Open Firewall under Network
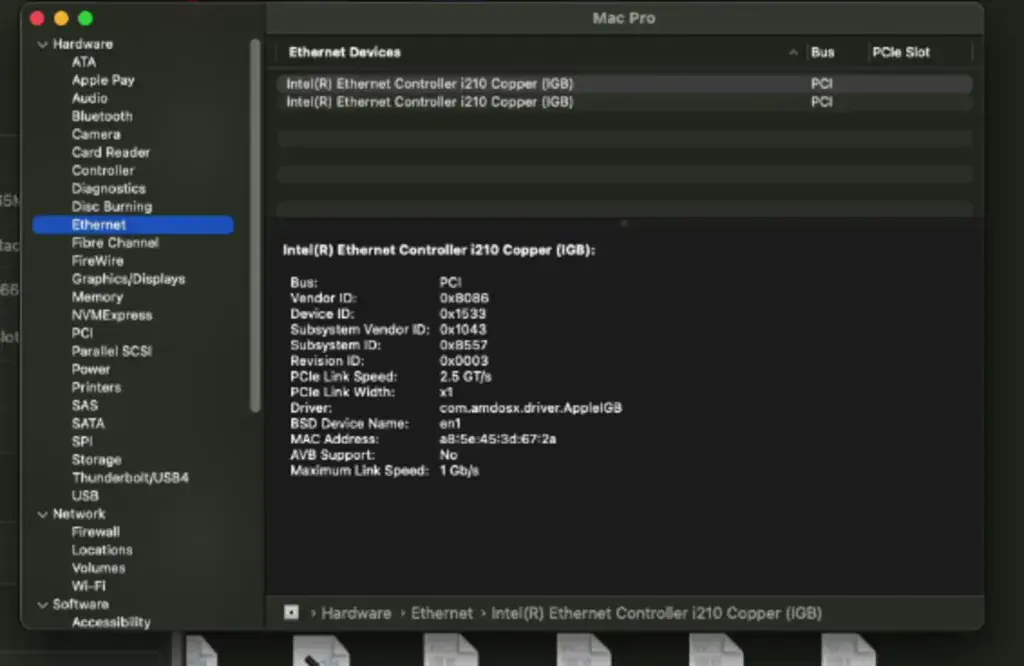 pos(95,532)
